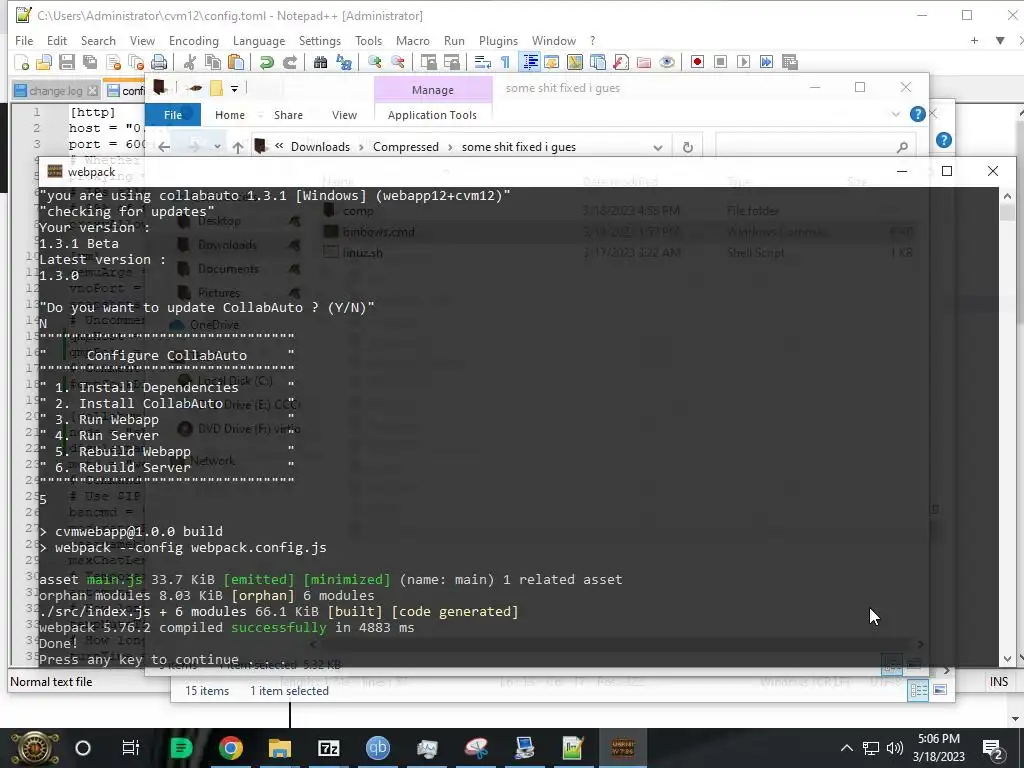The width and height of the screenshot is (1024, 768).
Task: Click Back arrow in Explorer navigation
Action: click(164, 147)
